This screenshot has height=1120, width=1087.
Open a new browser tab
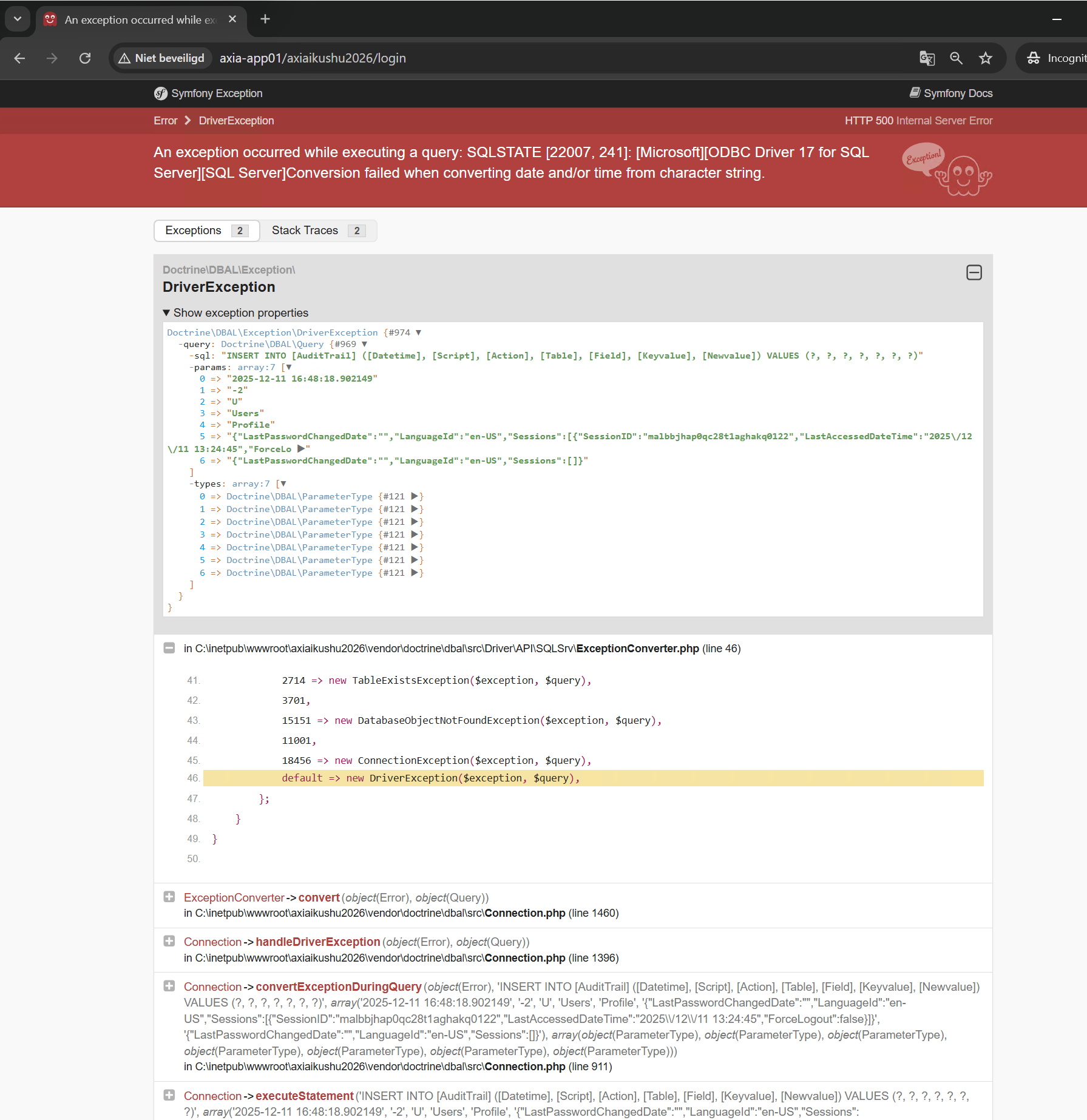tap(265, 19)
